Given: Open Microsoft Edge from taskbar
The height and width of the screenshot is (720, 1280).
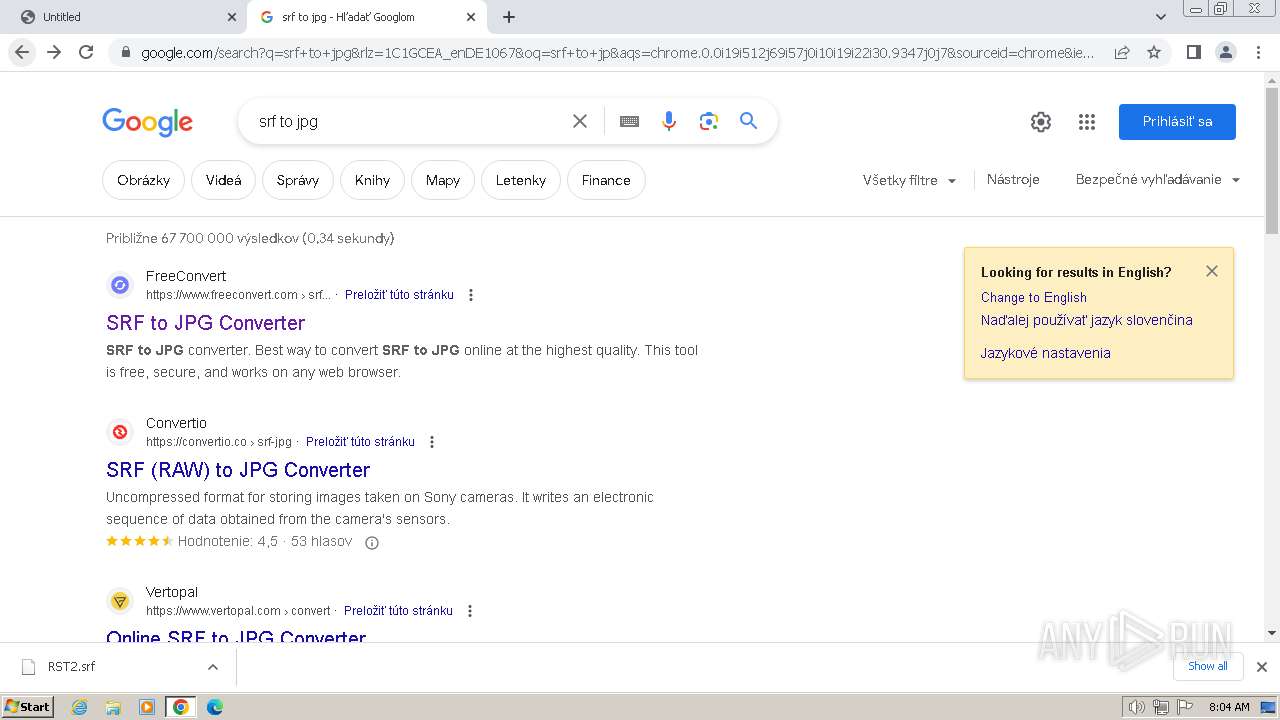Looking at the screenshot, I should point(214,707).
